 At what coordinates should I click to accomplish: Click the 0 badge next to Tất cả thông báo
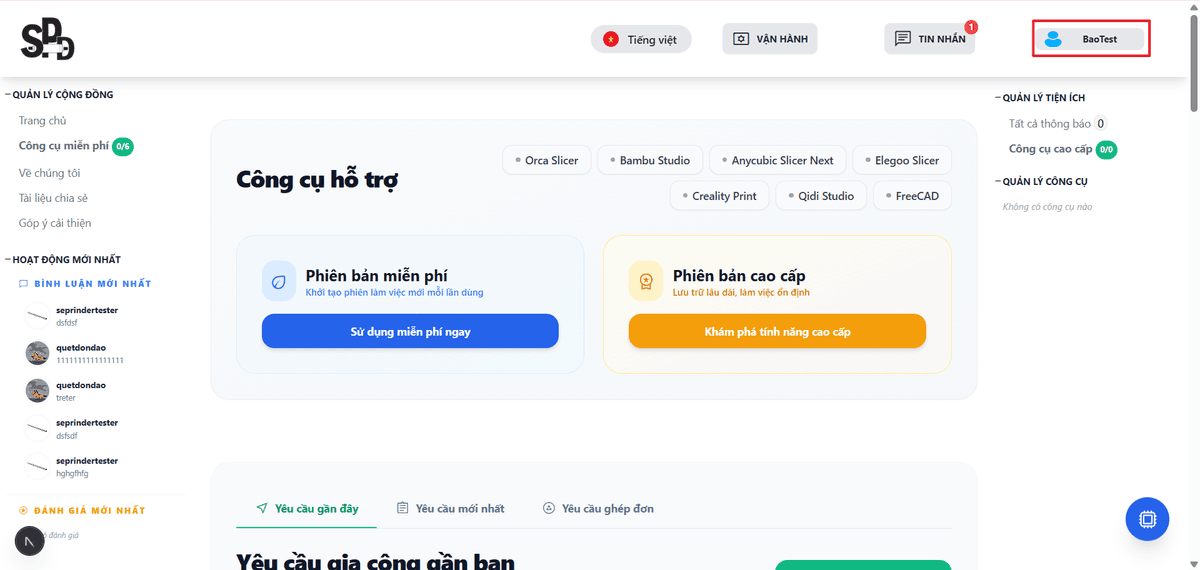click(x=1101, y=124)
